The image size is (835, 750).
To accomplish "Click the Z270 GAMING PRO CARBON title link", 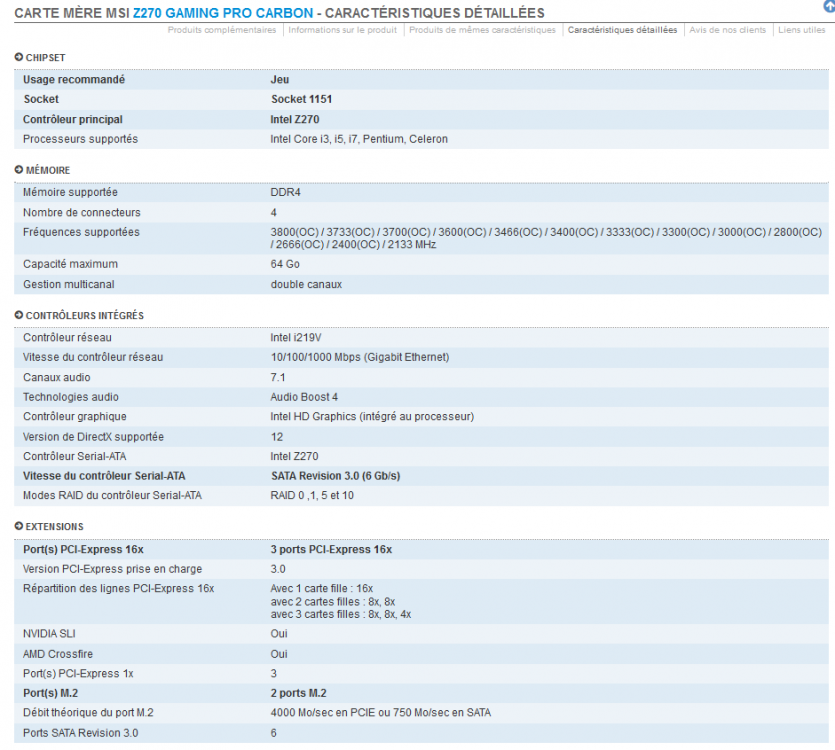I will (x=223, y=13).
